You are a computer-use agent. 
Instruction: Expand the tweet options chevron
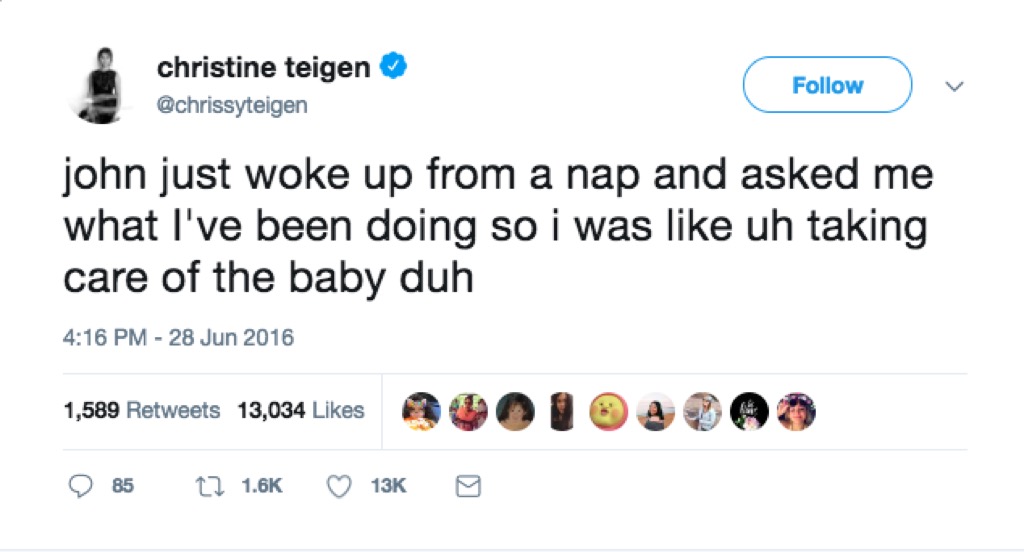[x=954, y=87]
